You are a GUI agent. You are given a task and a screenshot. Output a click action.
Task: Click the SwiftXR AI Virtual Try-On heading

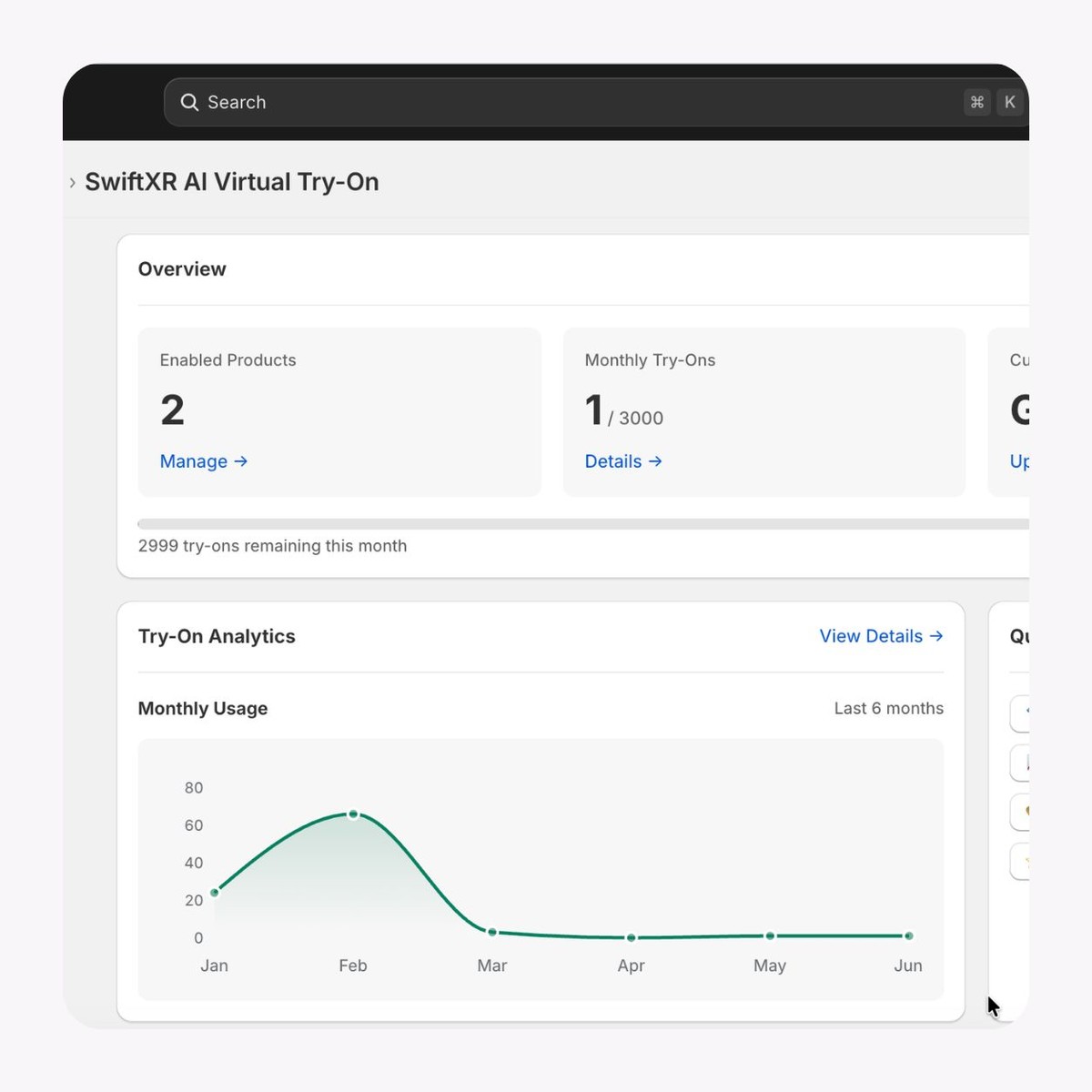(x=232, y=182)
